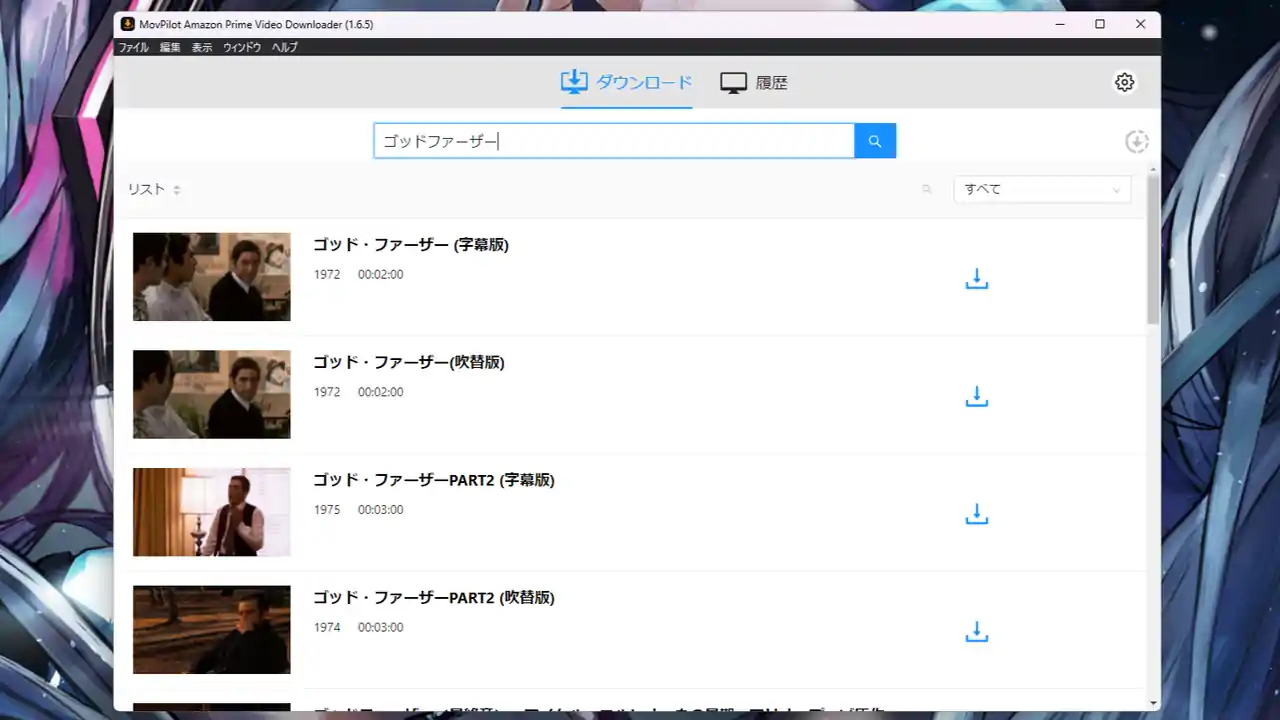The image size is (1280, 720).
Task: Open the ヘルプ menu
Action: [285, 47]
